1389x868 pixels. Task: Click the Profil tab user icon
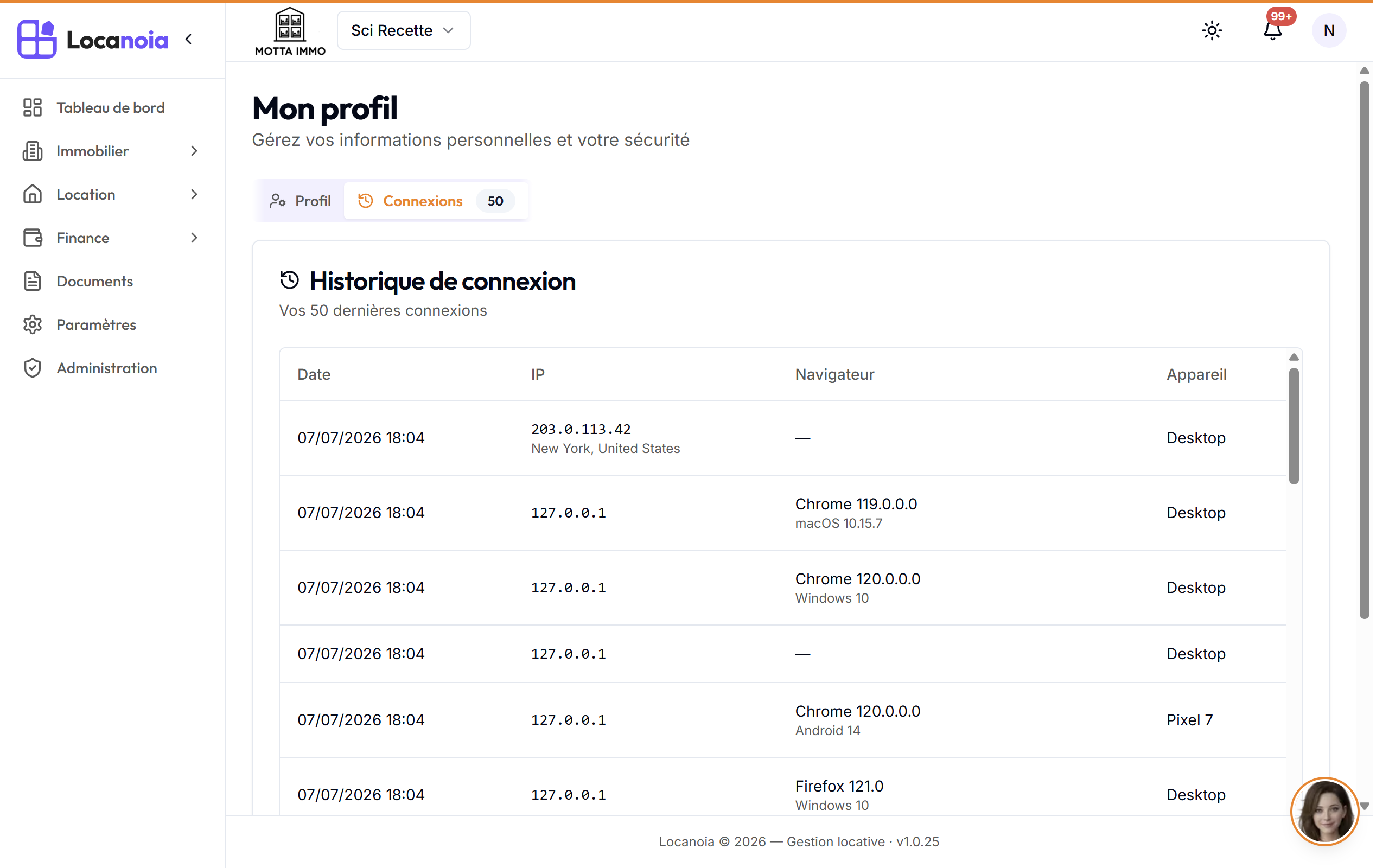pyautogui.click(x=278, y=201)
